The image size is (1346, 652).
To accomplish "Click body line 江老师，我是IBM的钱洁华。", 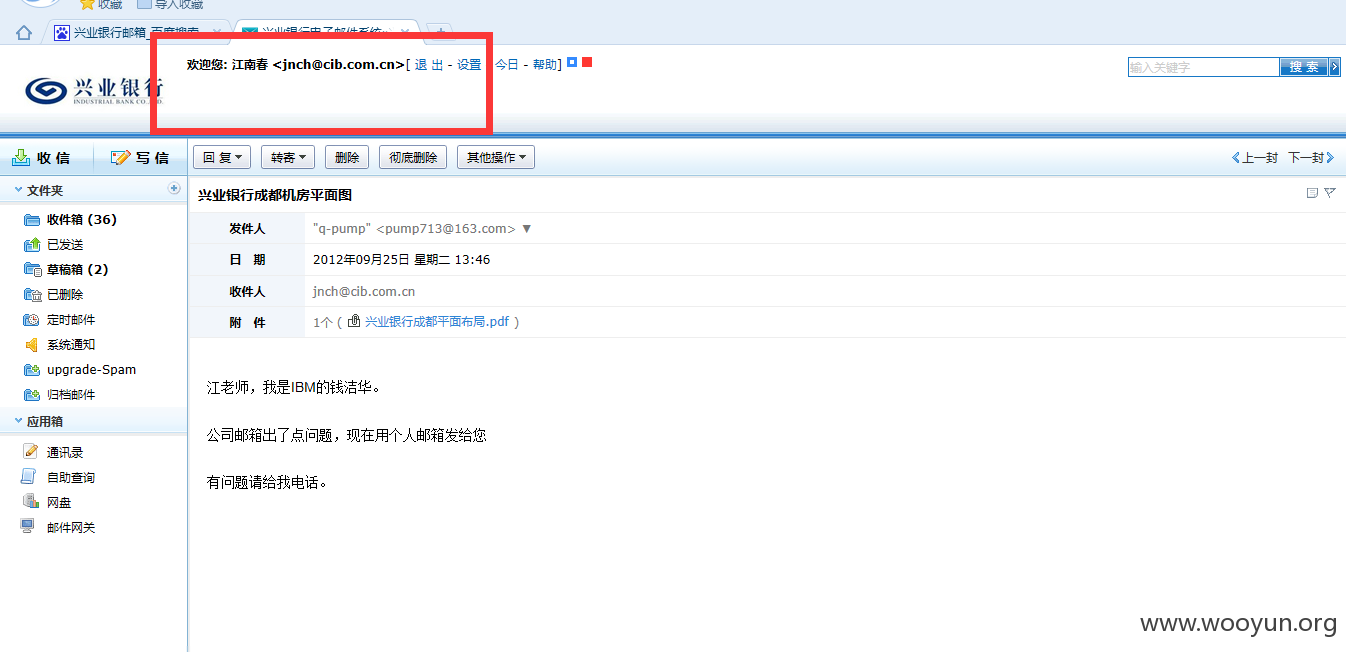I will coord(294,387).
